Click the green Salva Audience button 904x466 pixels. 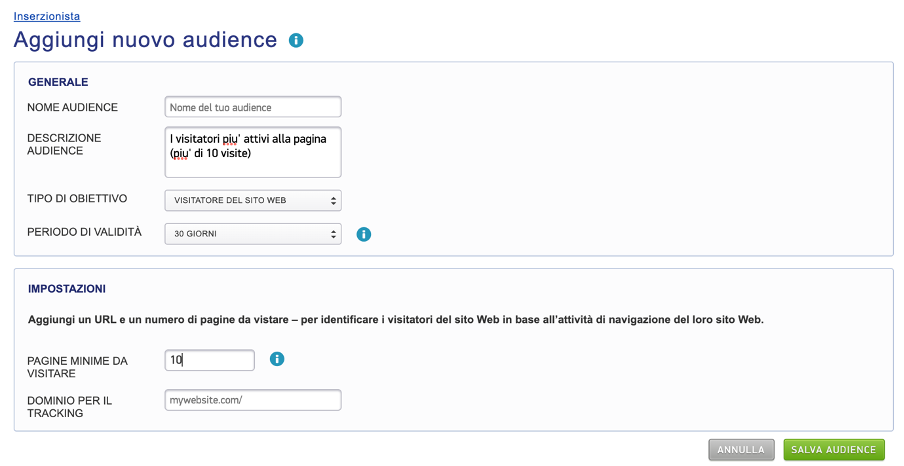click(834, 450)
